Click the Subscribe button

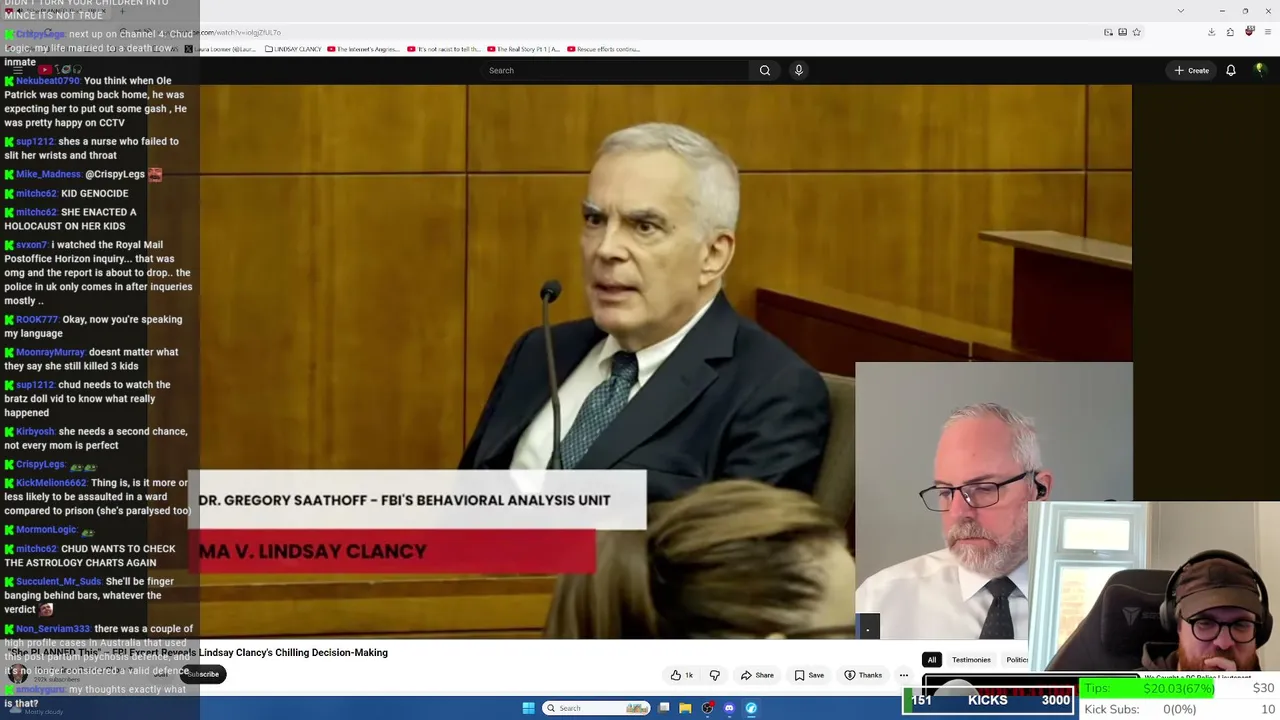202,674
